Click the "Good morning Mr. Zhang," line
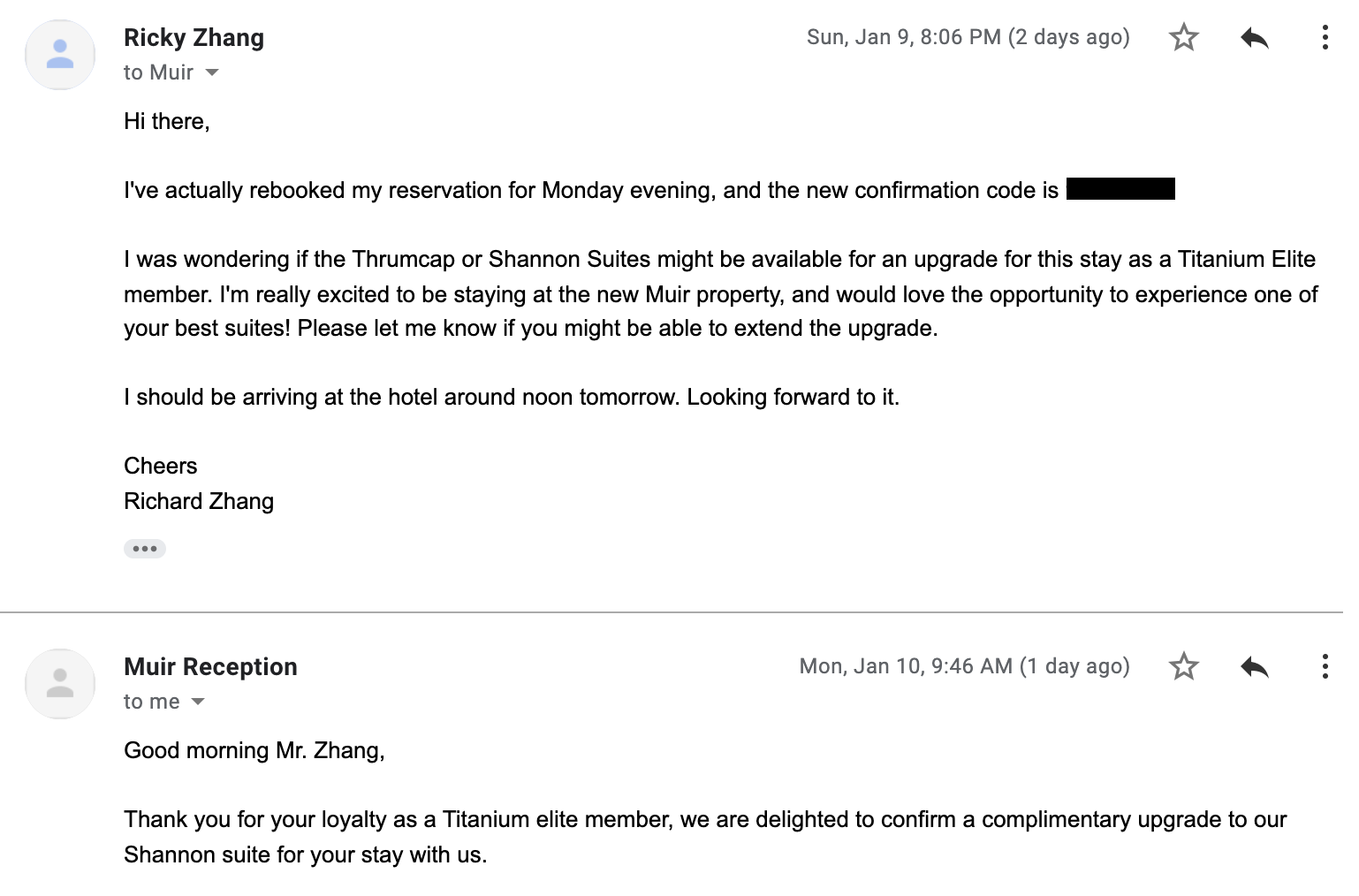The width and height of the screenshot is (1359, 896). [254, 750]
